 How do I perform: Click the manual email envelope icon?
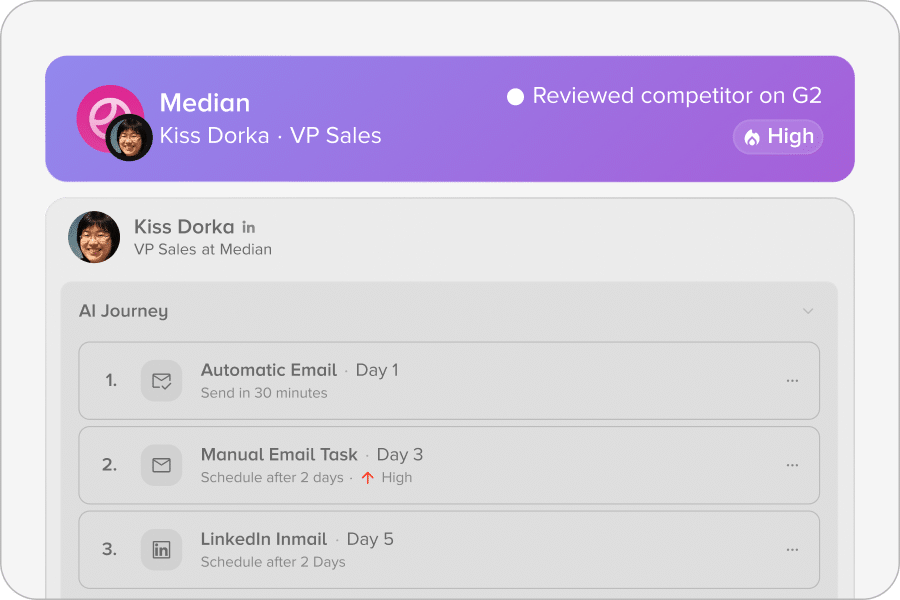pyautogui.click(x=161, y=465)
